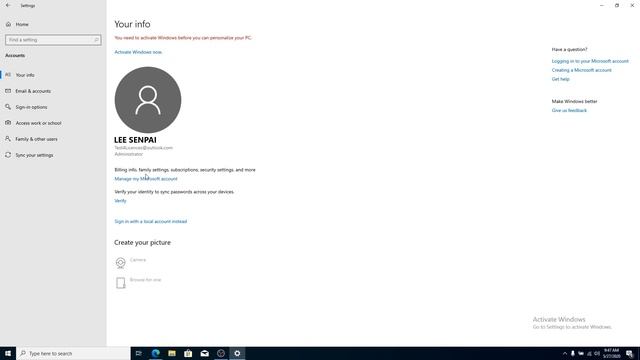Image resolution: width=640 pixels, height=360 pixels.
Task: Open Mail app from the taskbar
Action: 204,353
